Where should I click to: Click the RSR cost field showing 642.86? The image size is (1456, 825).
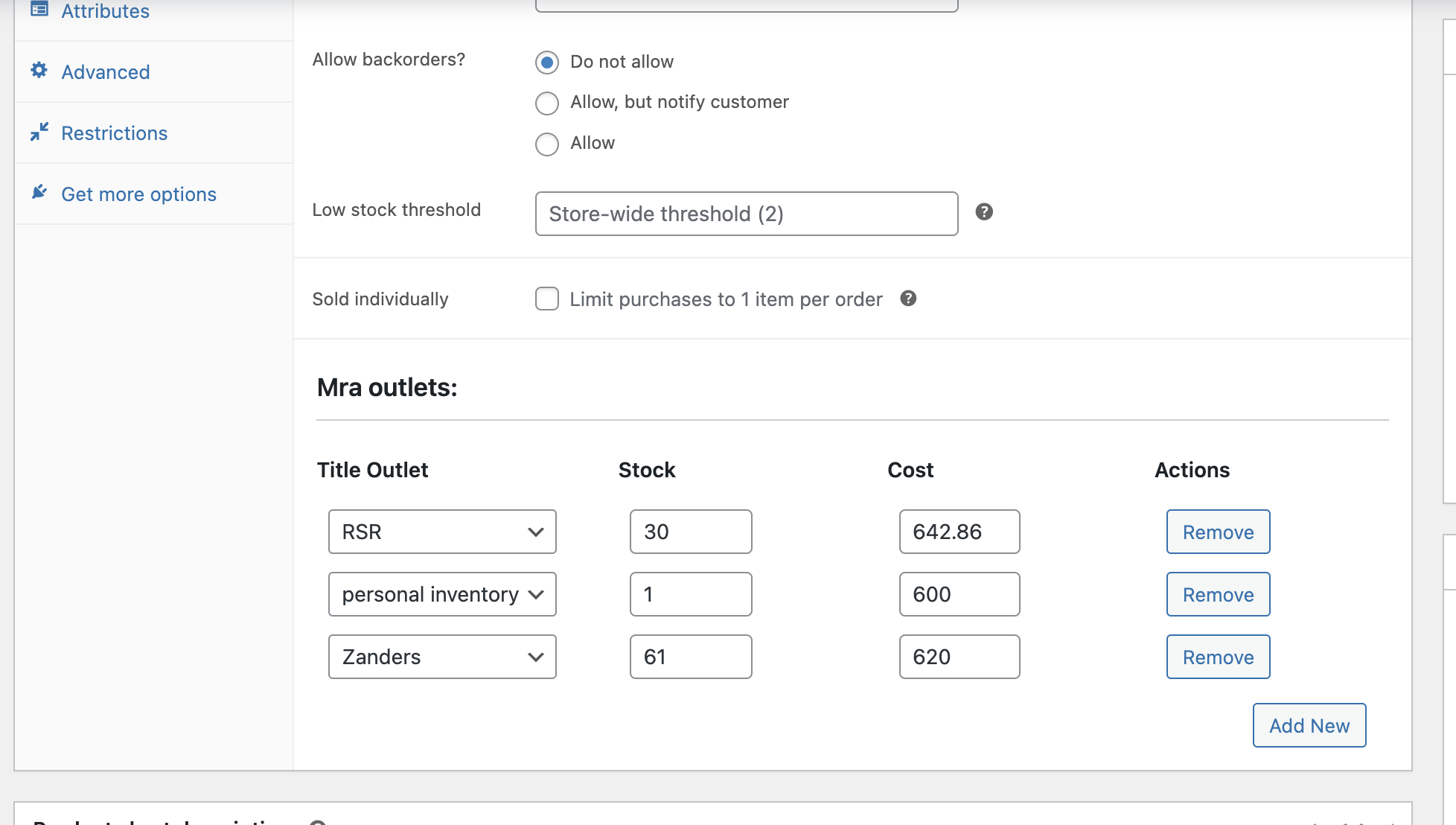pyautogui.click(x=960, y=532)
